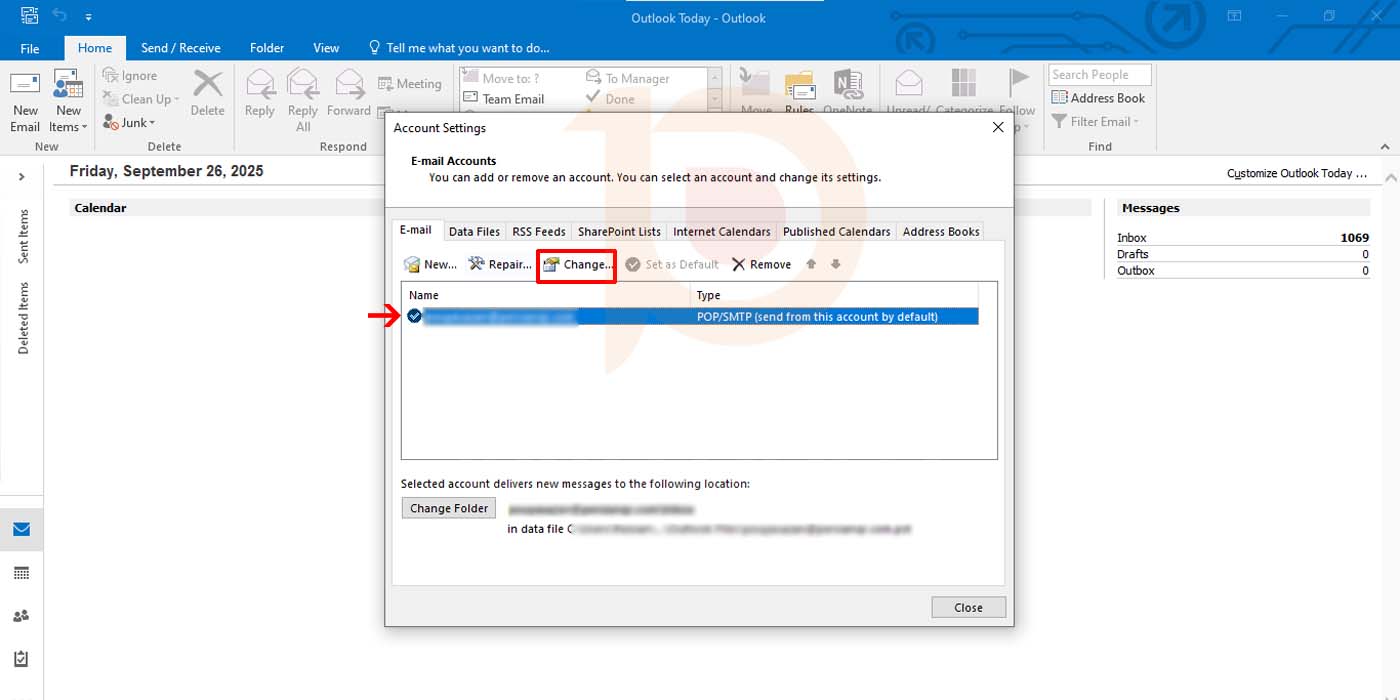Click the Change Folder button
This screenshot has width=1400, height=700.
coord(449,508)
